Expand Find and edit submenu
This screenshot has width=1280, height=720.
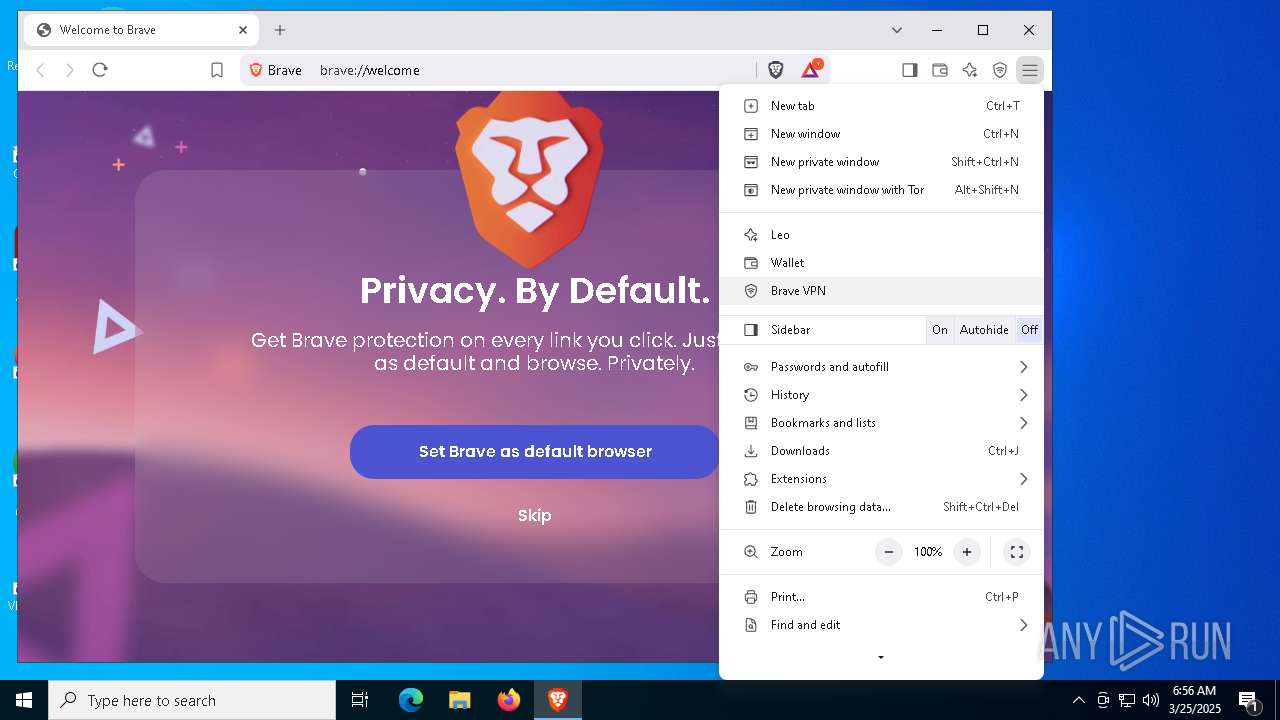tap(881, 625)
